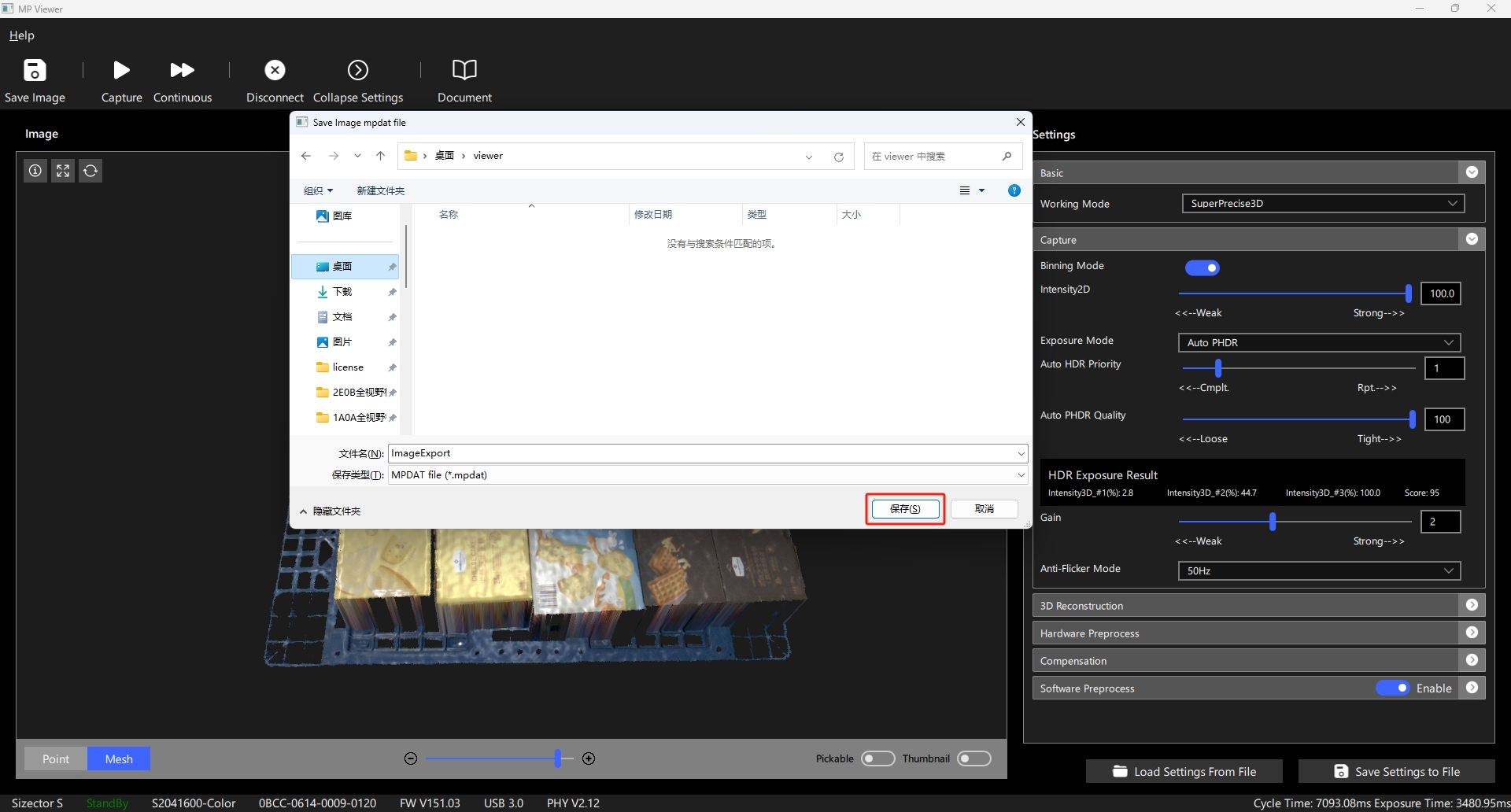Screen dimensions: 1511x812
Task: Click the 保存(S) button in dialog
Action: tap(905, 509)
